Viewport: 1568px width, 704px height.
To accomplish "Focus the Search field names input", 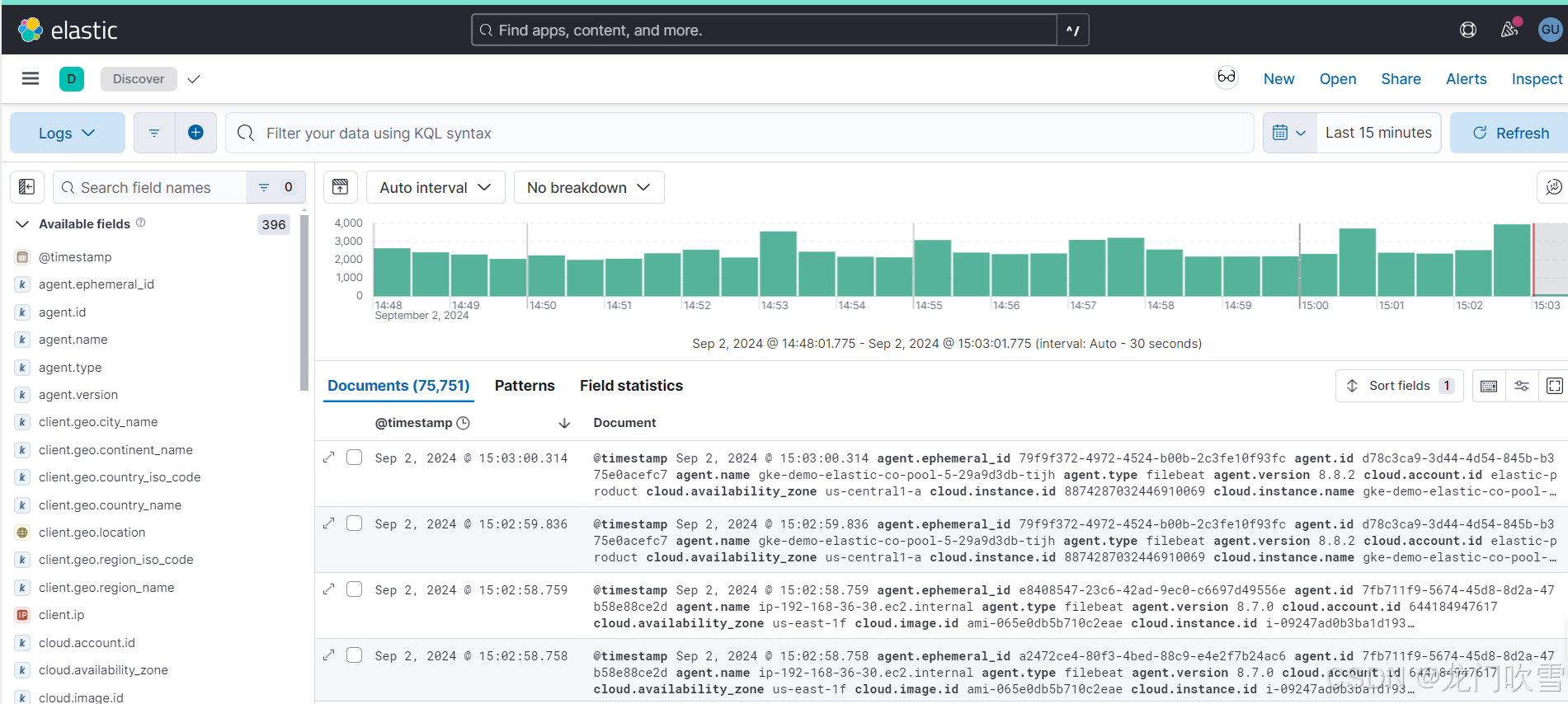I will 150,187.
